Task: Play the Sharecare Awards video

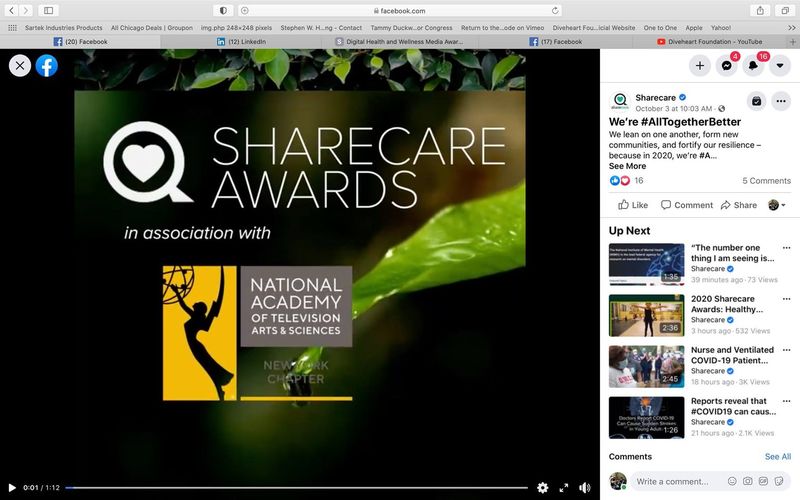Action: [12, 488]
